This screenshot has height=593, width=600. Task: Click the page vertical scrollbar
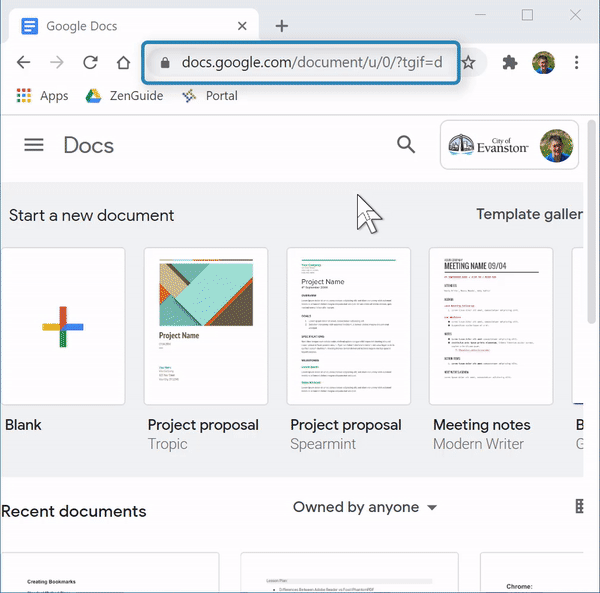click(x=592, y=222)
